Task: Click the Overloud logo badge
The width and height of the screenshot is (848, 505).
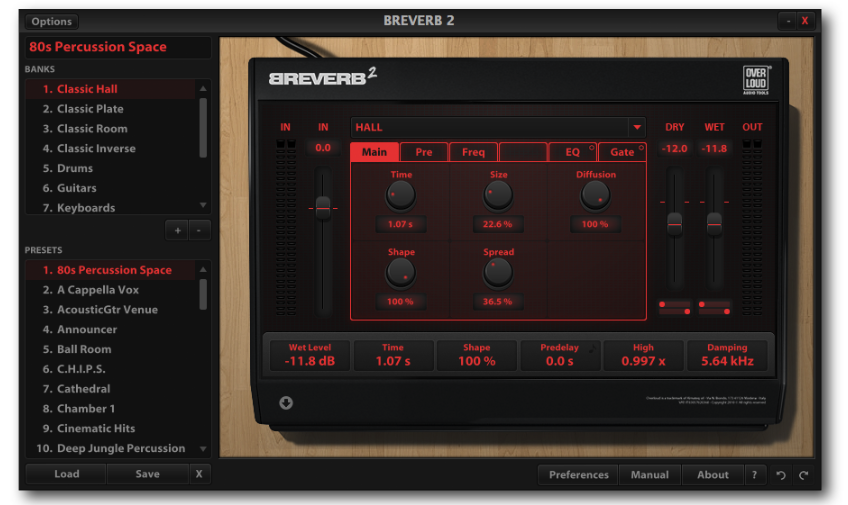Action: tap(756, 79)
